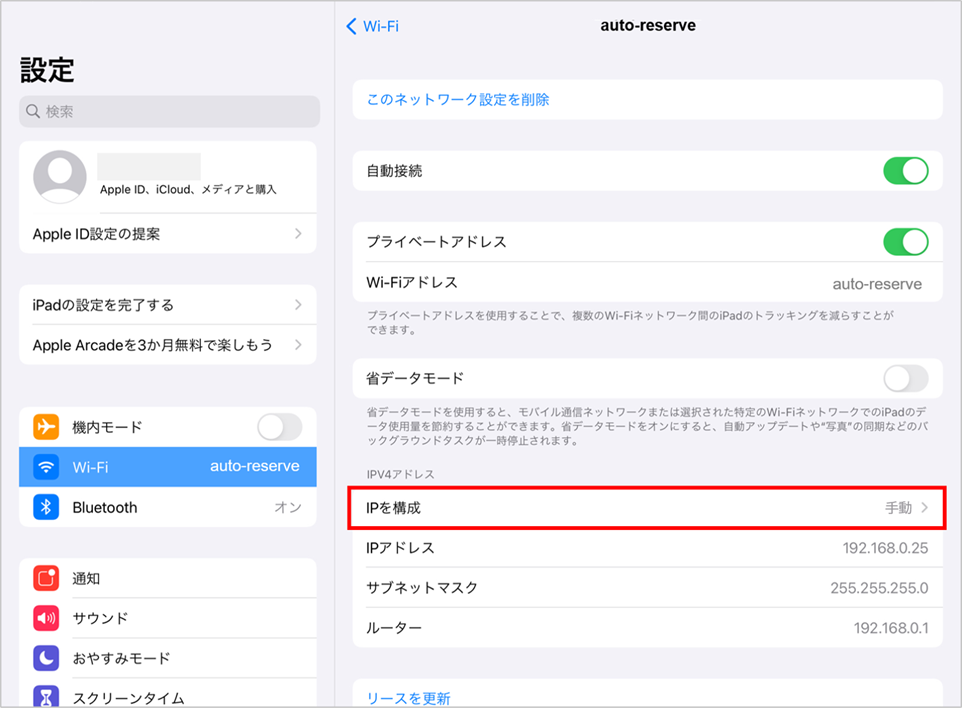
Task: Turn off the プライベートアドレス switch
Action: pos(905,242)
